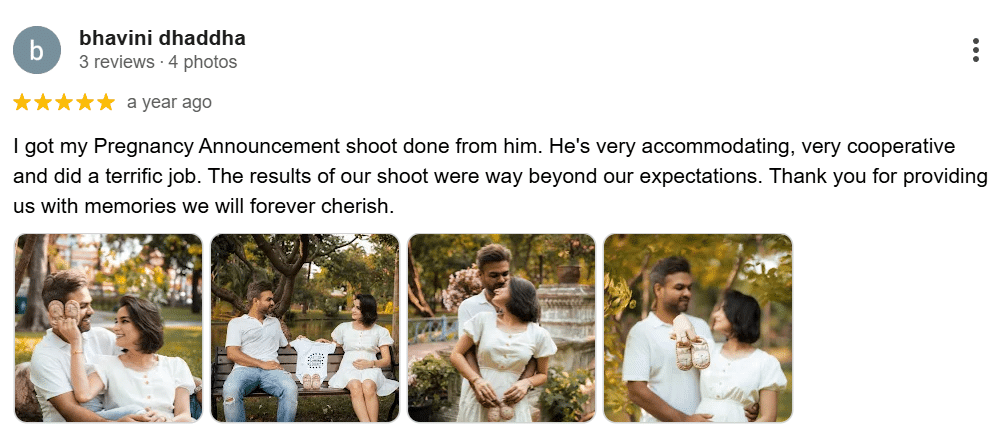Click the third yellow rating star
This screenshot has width=999, height=444.
(x=64, y=102)
